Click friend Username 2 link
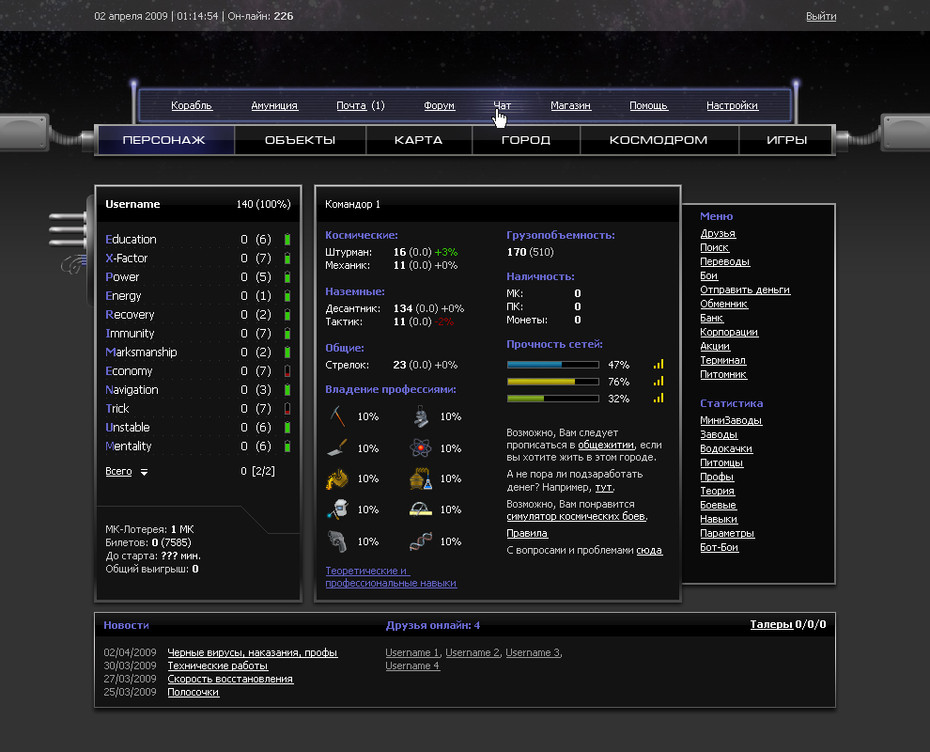Image resolution: width=930 pixels, height=752 pixels. 473,652
